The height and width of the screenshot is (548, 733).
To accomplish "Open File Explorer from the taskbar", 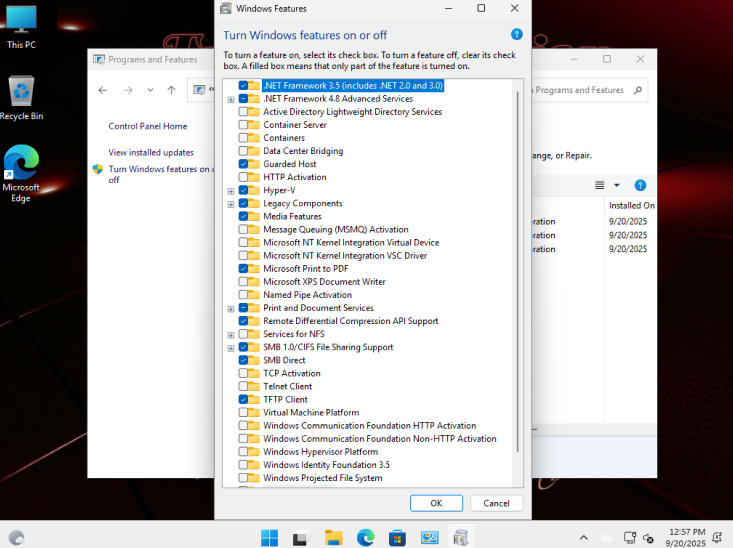I will (333, 538).
